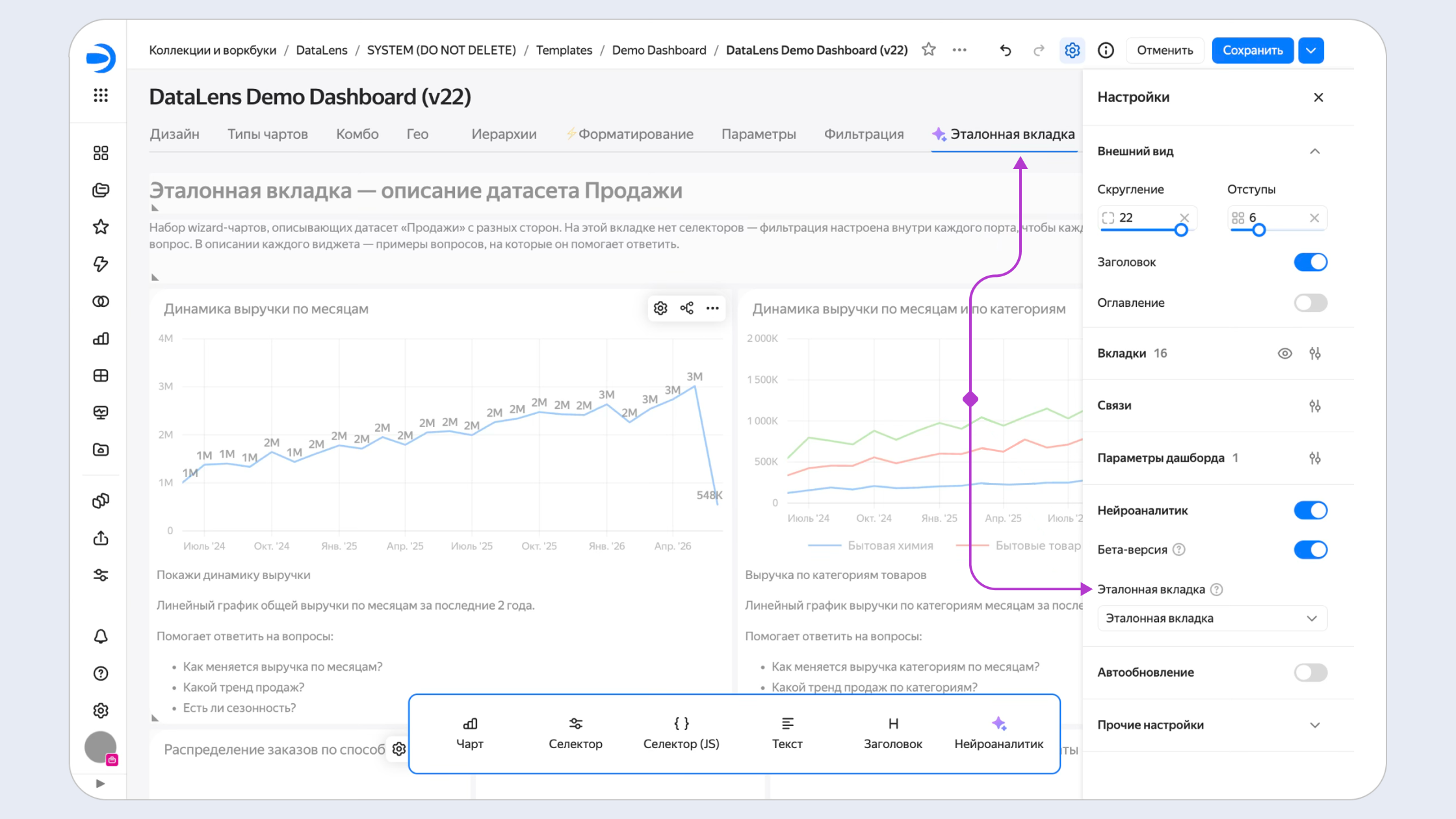Expand the left sidebar with bottom arrow
The height and width of the screenshot is (819, 1456).
pyautogui.click(x=100, y=783)
